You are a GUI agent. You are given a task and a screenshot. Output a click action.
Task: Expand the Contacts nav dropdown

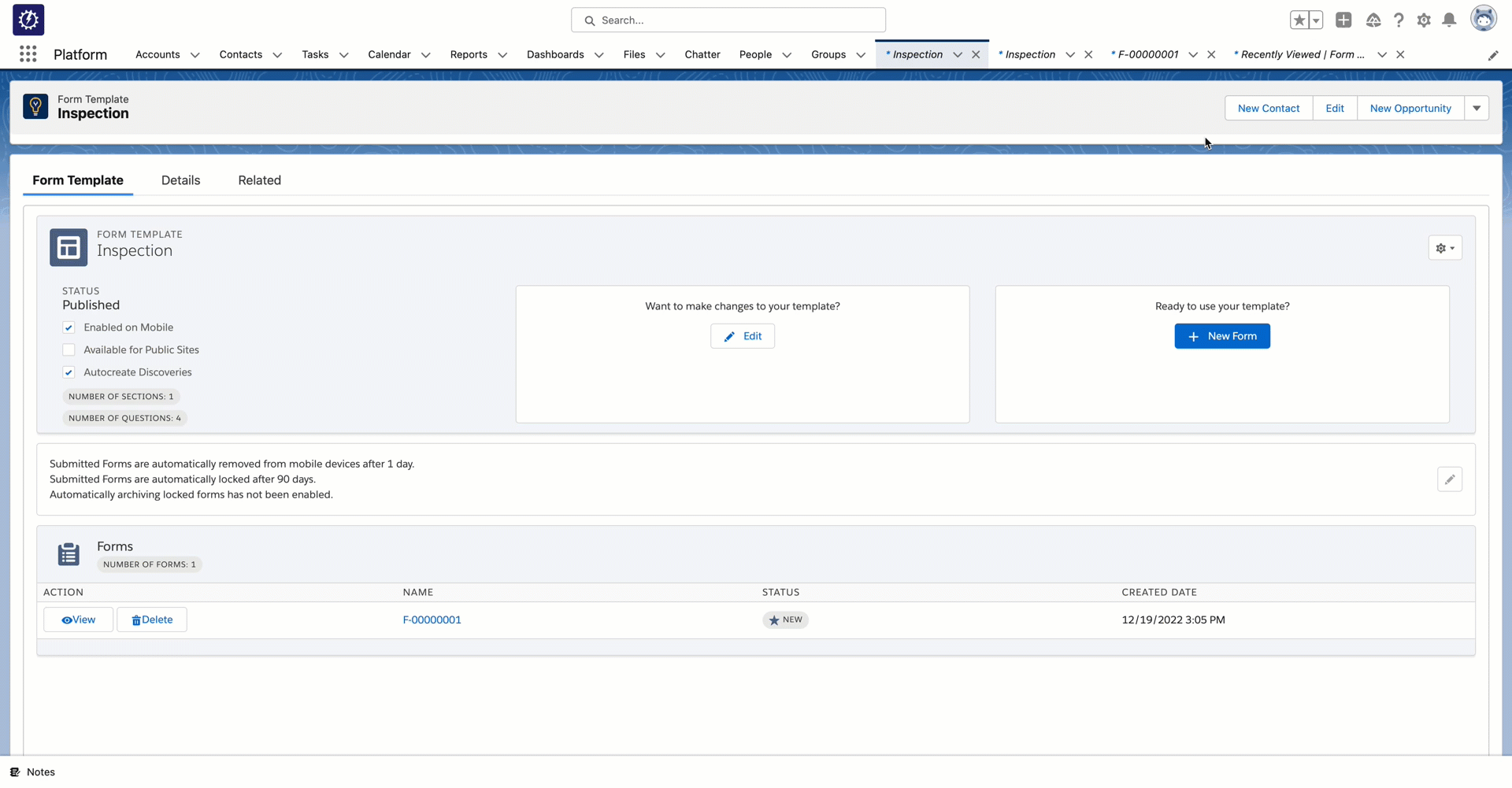point(277,55)
